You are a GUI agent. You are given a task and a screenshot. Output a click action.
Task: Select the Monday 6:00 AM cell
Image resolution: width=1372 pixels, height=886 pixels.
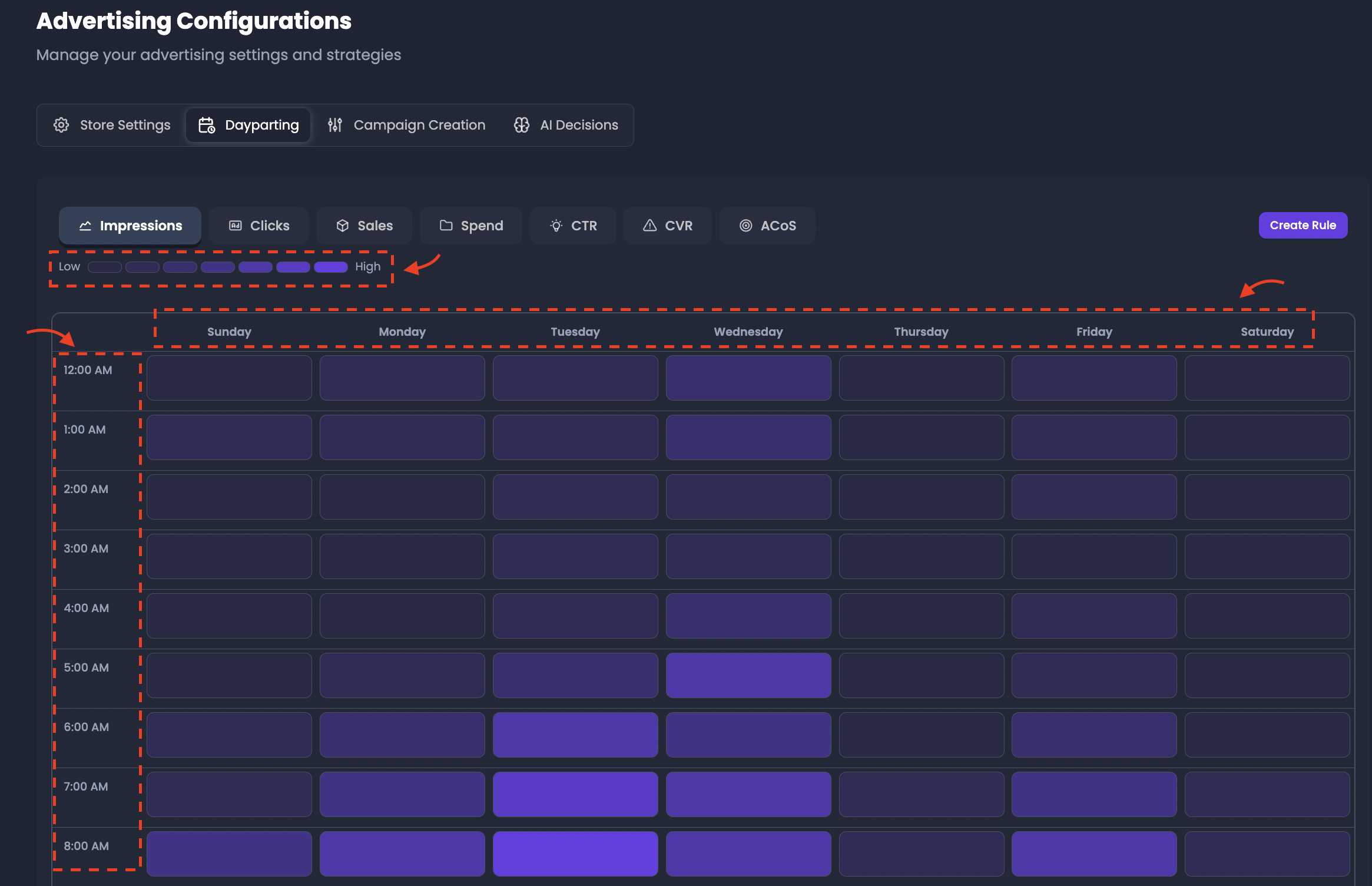click(402, 735)
